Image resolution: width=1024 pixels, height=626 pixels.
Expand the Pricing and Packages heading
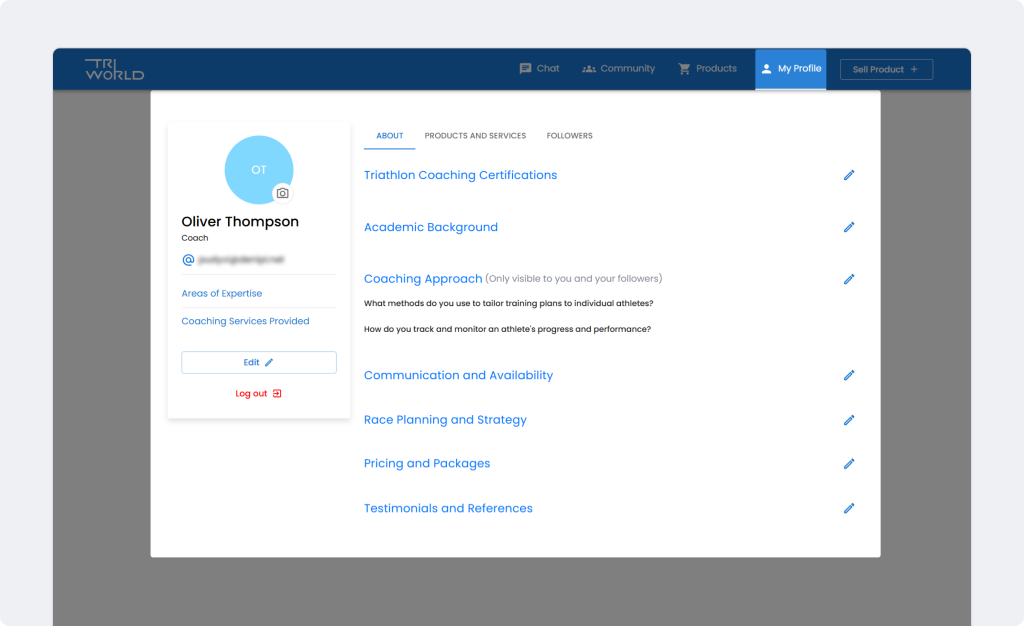[x=427, y=464]
